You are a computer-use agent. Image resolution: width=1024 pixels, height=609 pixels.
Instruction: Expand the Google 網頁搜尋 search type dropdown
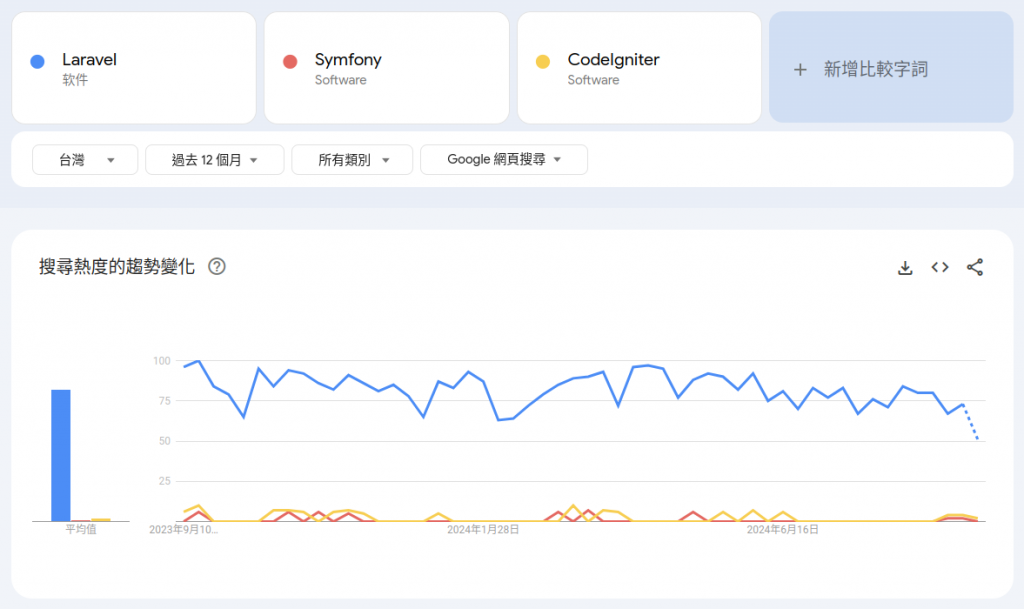[503, 159]
